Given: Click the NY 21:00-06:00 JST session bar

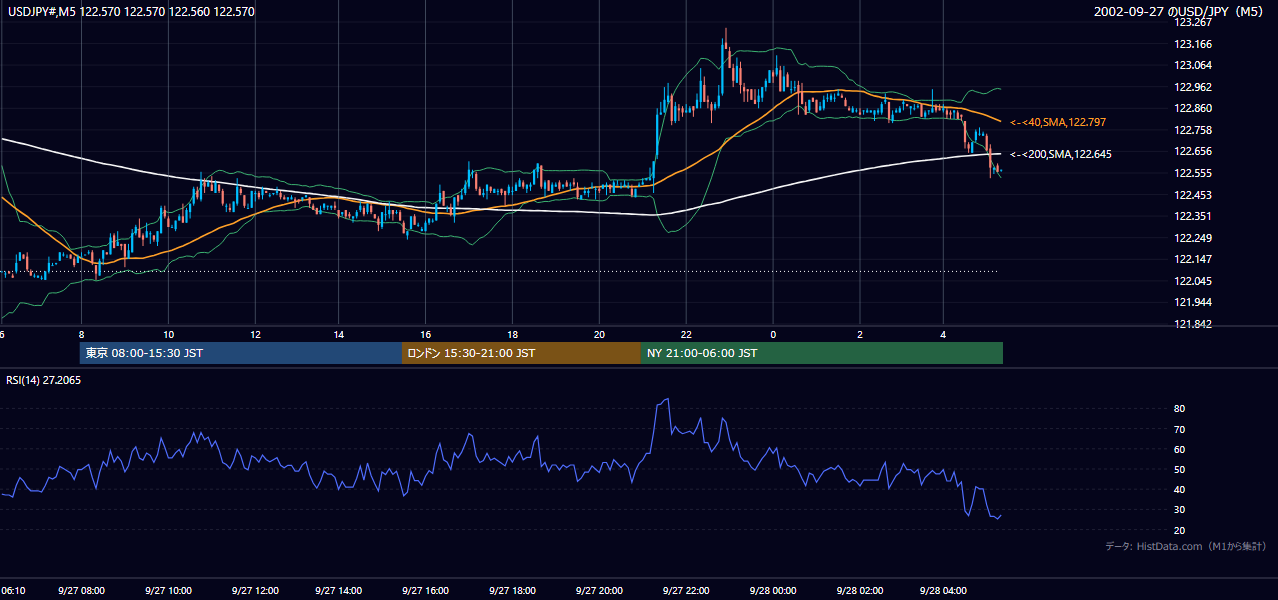Looking at the screenshot, I should [x=822, y=353].
